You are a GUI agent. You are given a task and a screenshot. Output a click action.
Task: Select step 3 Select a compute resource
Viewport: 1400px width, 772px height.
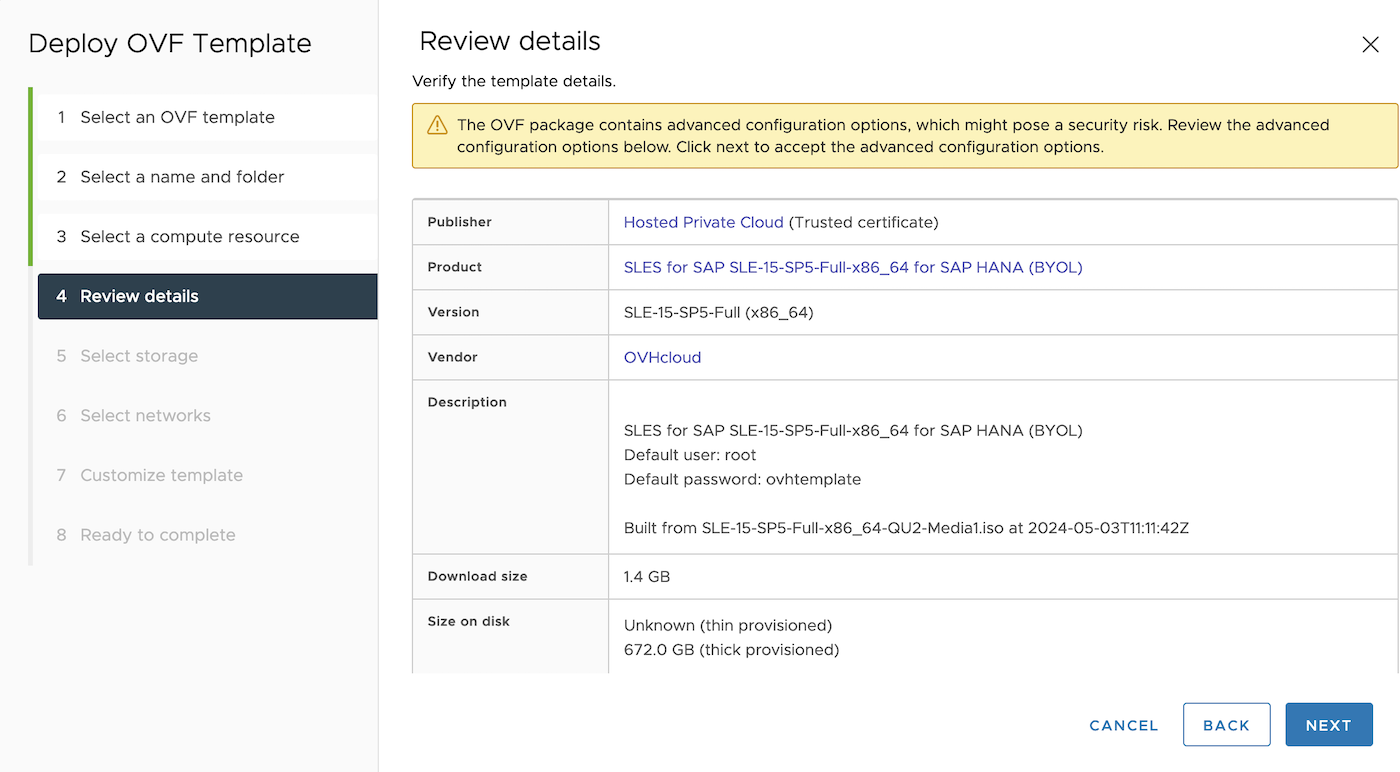(190, 236)
